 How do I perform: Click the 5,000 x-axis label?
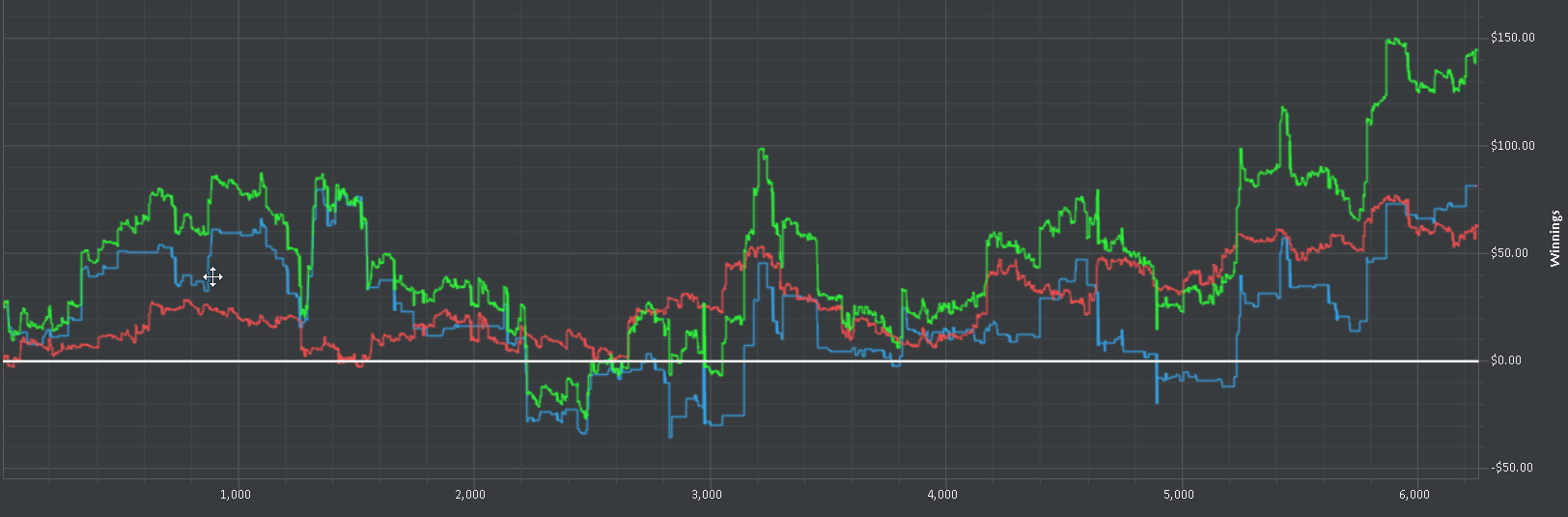pyautogui.click(x=1179, y=495)
